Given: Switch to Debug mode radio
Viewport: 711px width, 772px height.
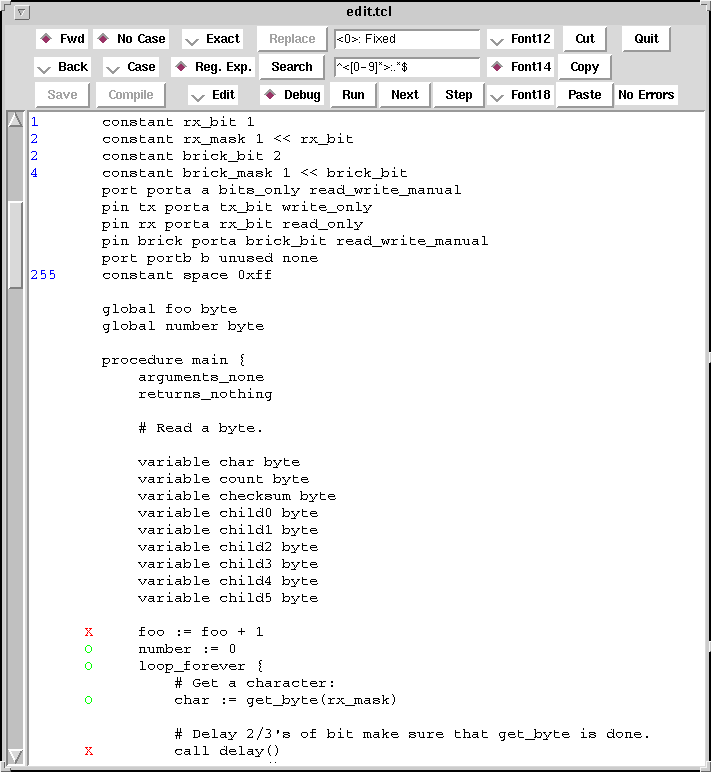Looking at the screenshot, I should [292, 95].
